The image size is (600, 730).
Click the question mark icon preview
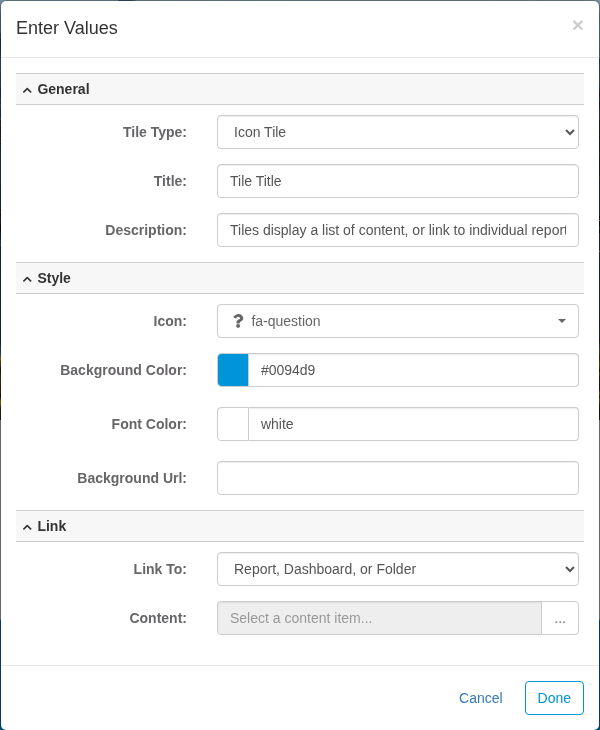click(238, 321)
